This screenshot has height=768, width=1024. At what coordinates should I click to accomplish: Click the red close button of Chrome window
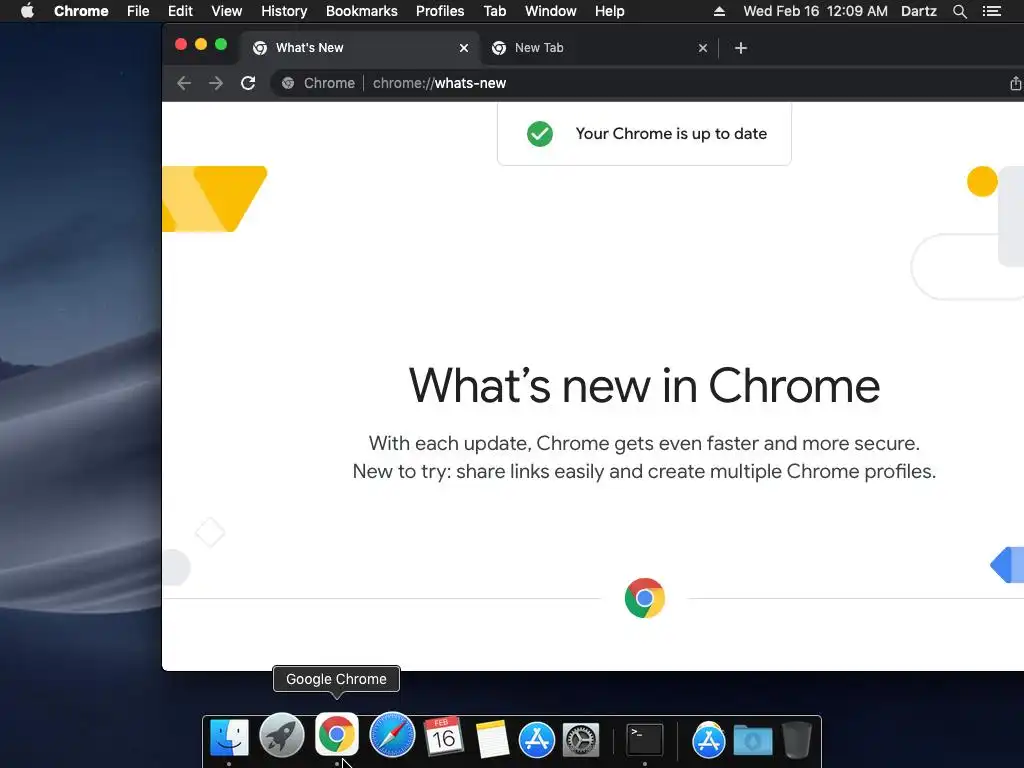(181, 44)
